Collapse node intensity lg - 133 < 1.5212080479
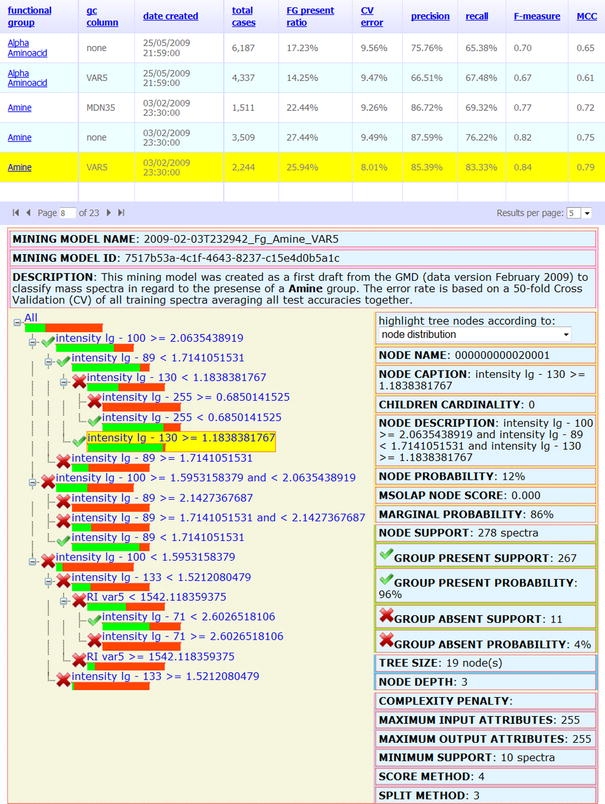Image resolution: width=605 pixels, height=804 pixels. [49, 581]
